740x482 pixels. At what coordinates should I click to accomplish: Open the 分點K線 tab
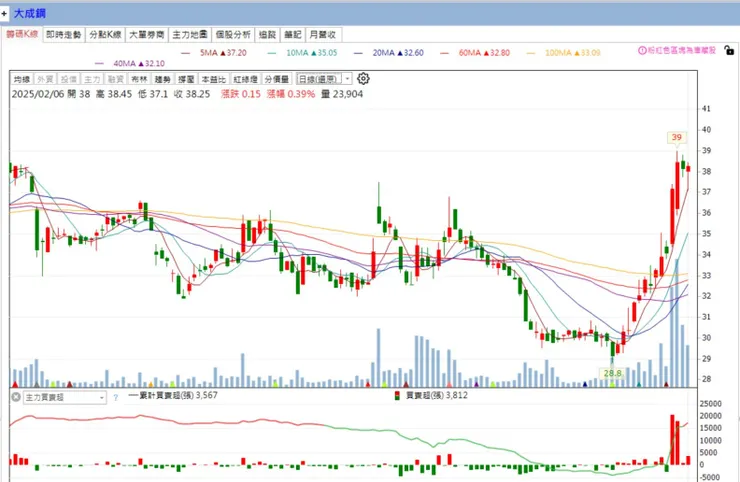coord(105,34)
